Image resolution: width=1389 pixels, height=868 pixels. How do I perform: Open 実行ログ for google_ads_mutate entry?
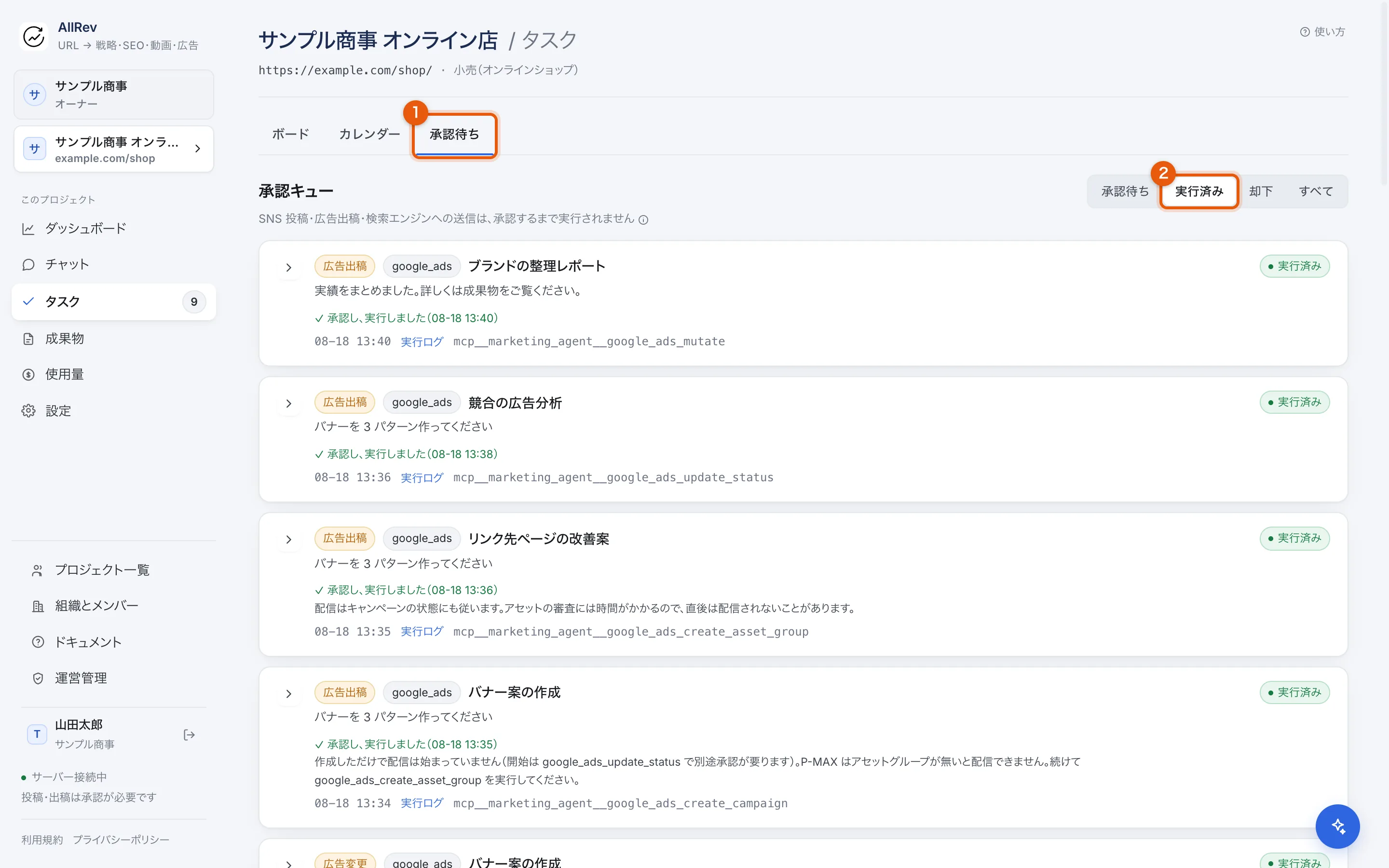(422, 341)
